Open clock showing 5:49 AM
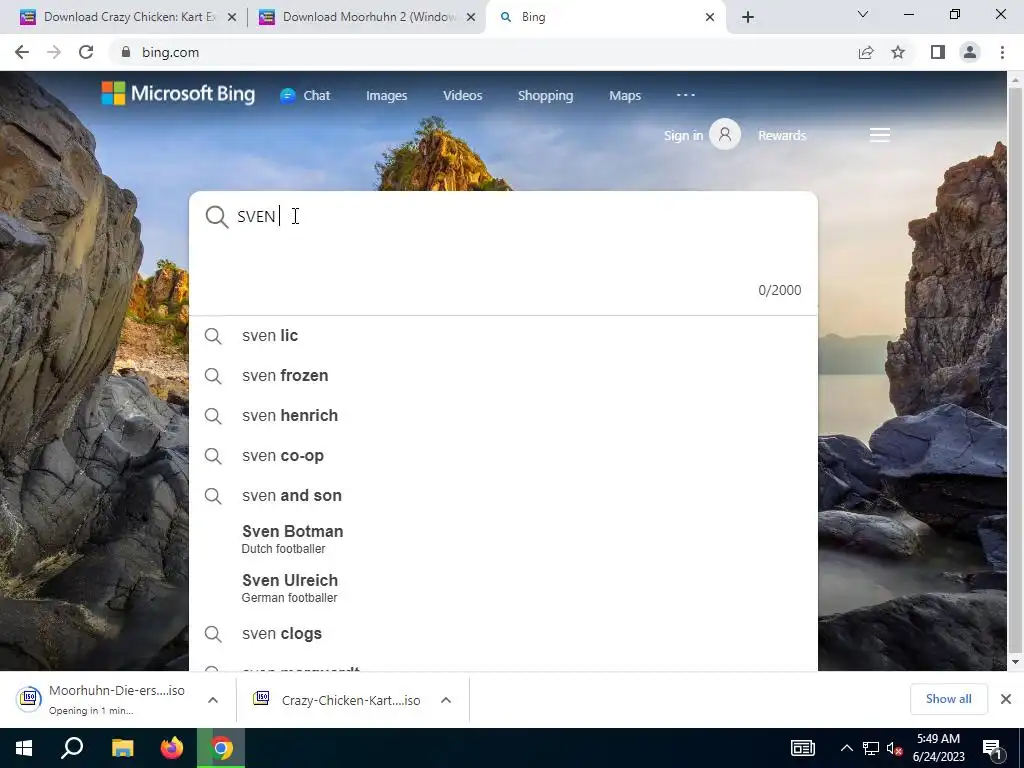This screenshot has height=768, width=1024. coord(938,748)
